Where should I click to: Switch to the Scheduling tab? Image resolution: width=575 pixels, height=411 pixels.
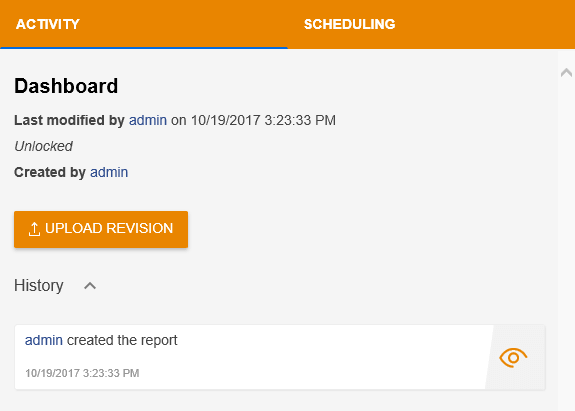349,24
